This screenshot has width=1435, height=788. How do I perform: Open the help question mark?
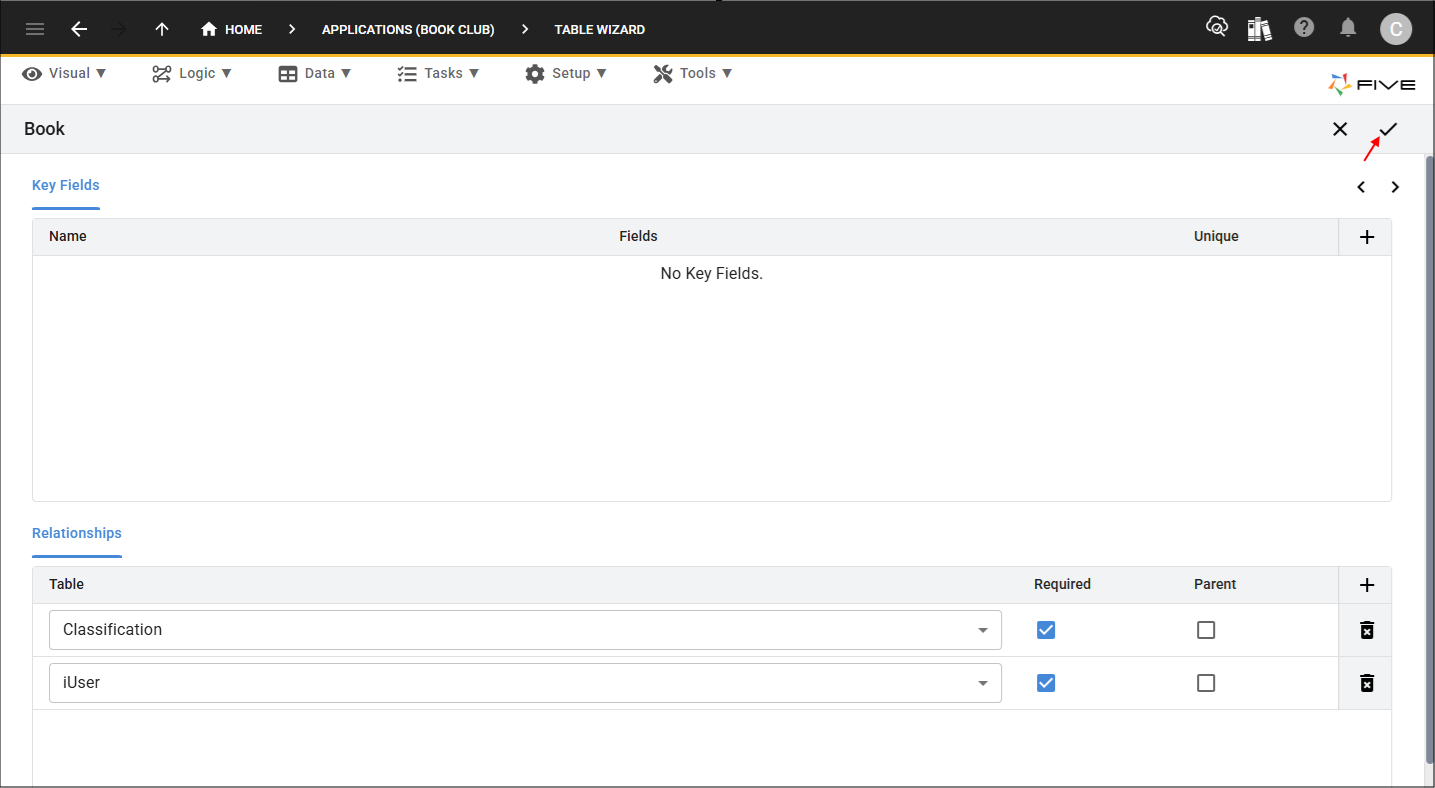tap(1304, 27)
